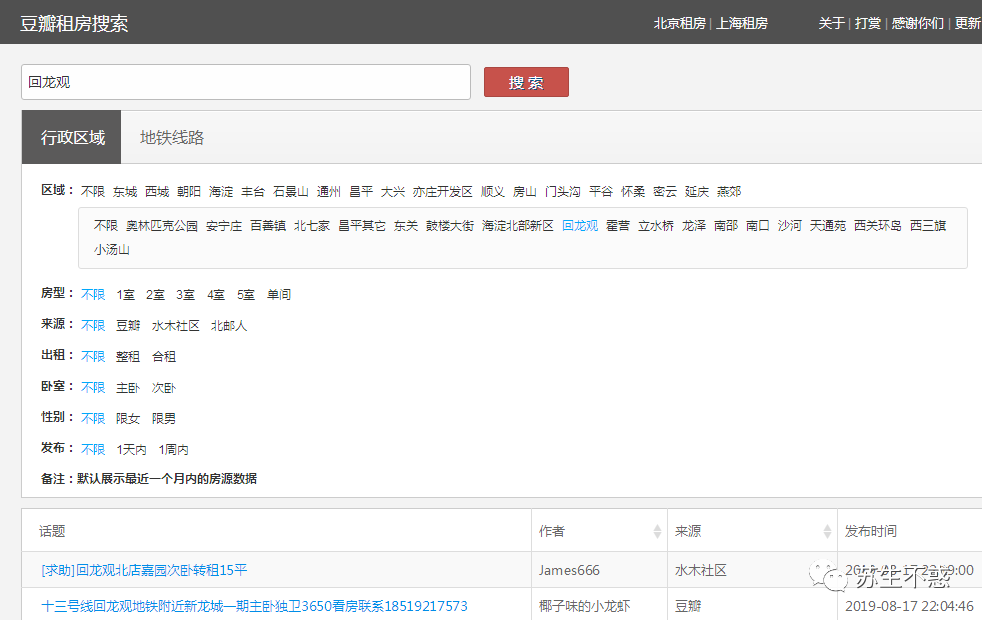Image resolution: width=982 pixels, height=620 pixels.
Task: Choose 北邮人 as the 来源
Action: point(229,326)
